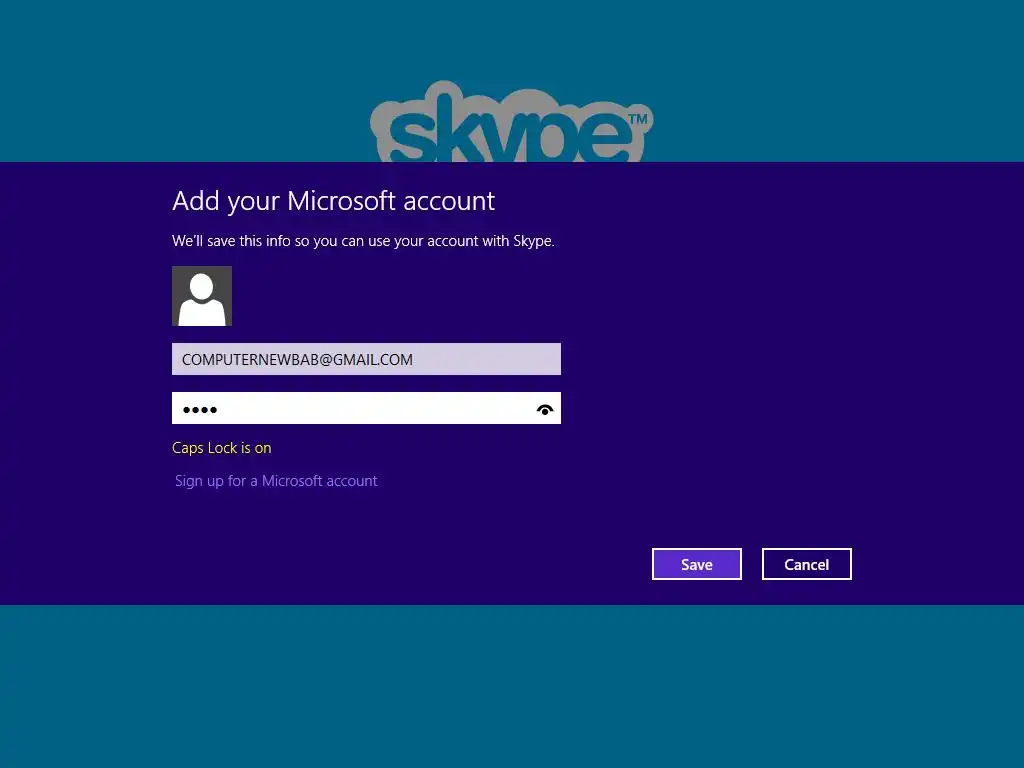Open Sign up for a Microsoft account link
The image size is (1024, 768).
coord(276,481)
